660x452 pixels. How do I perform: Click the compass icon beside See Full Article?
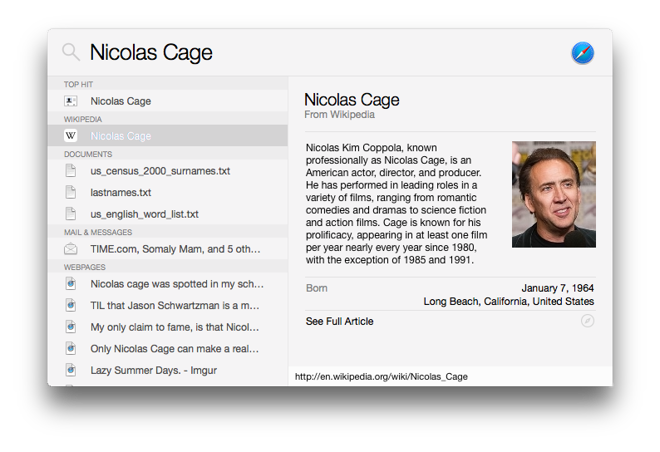click(587, 321)
